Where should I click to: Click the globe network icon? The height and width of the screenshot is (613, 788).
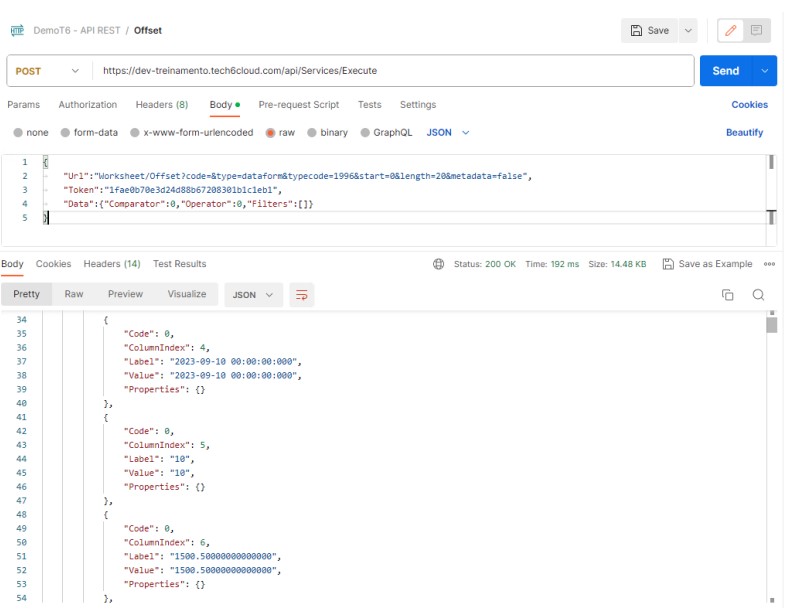pyautogui.click(x=438, y=264)
